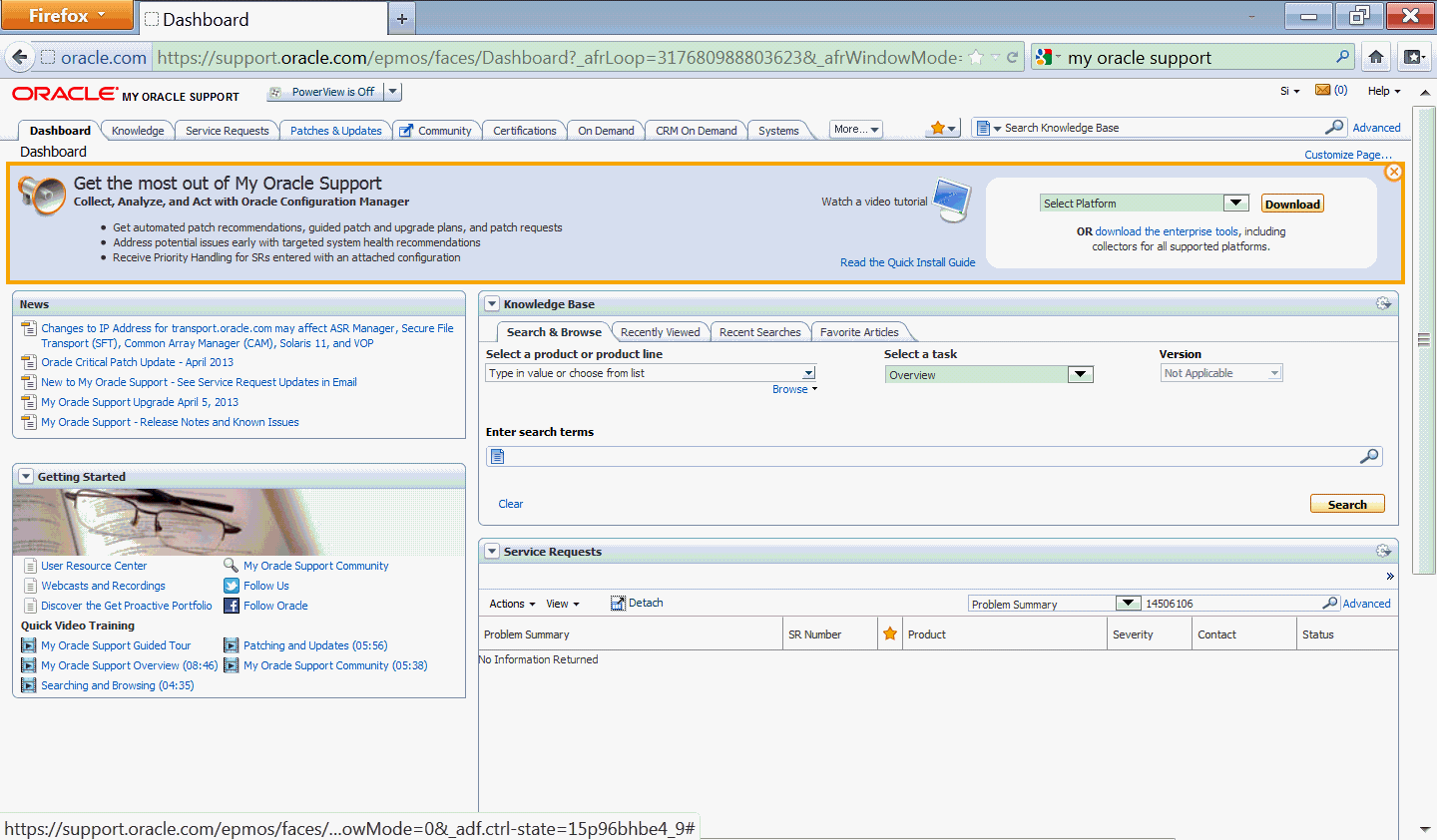
Task: Open Service Requests region settings gear
Action: click(x=1383, y=551)
